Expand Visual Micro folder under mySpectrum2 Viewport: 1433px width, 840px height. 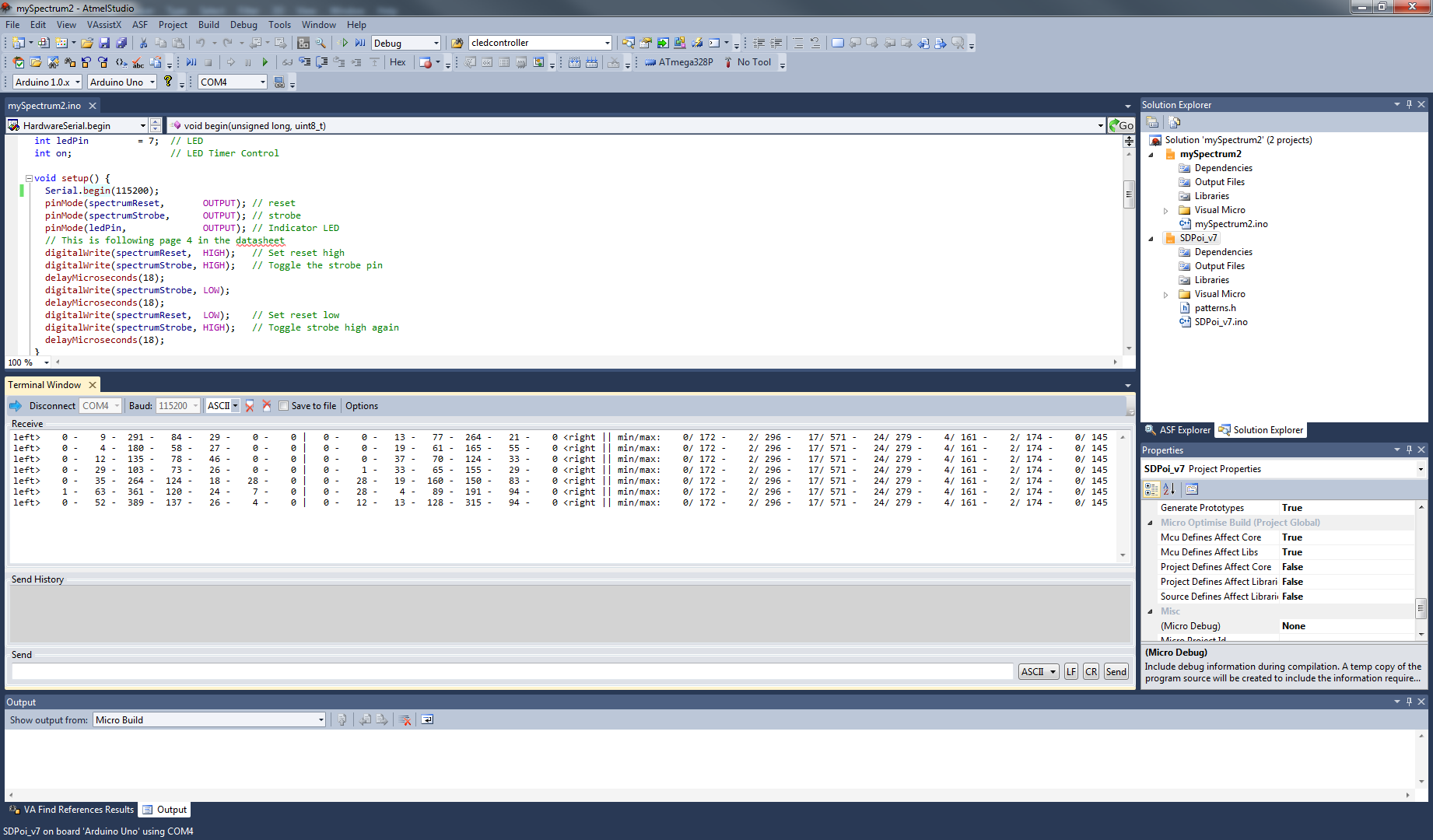pyautogui.click(x=1165, y=211)
